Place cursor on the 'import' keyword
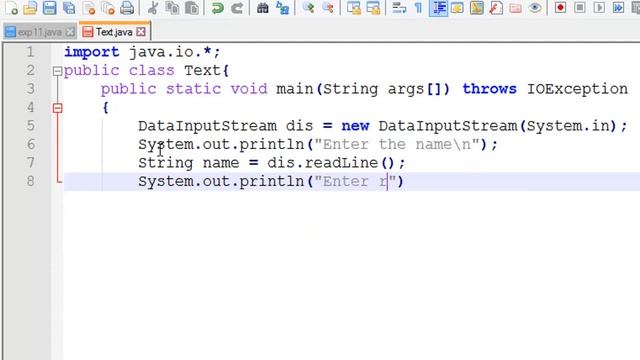Viewport: 640px width, 360px height. point(92,52)
